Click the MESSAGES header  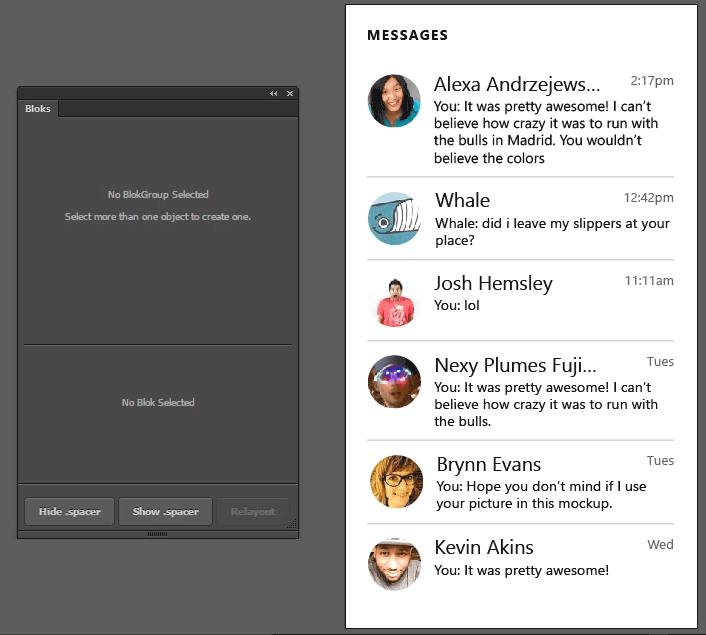tap(407, 35)
